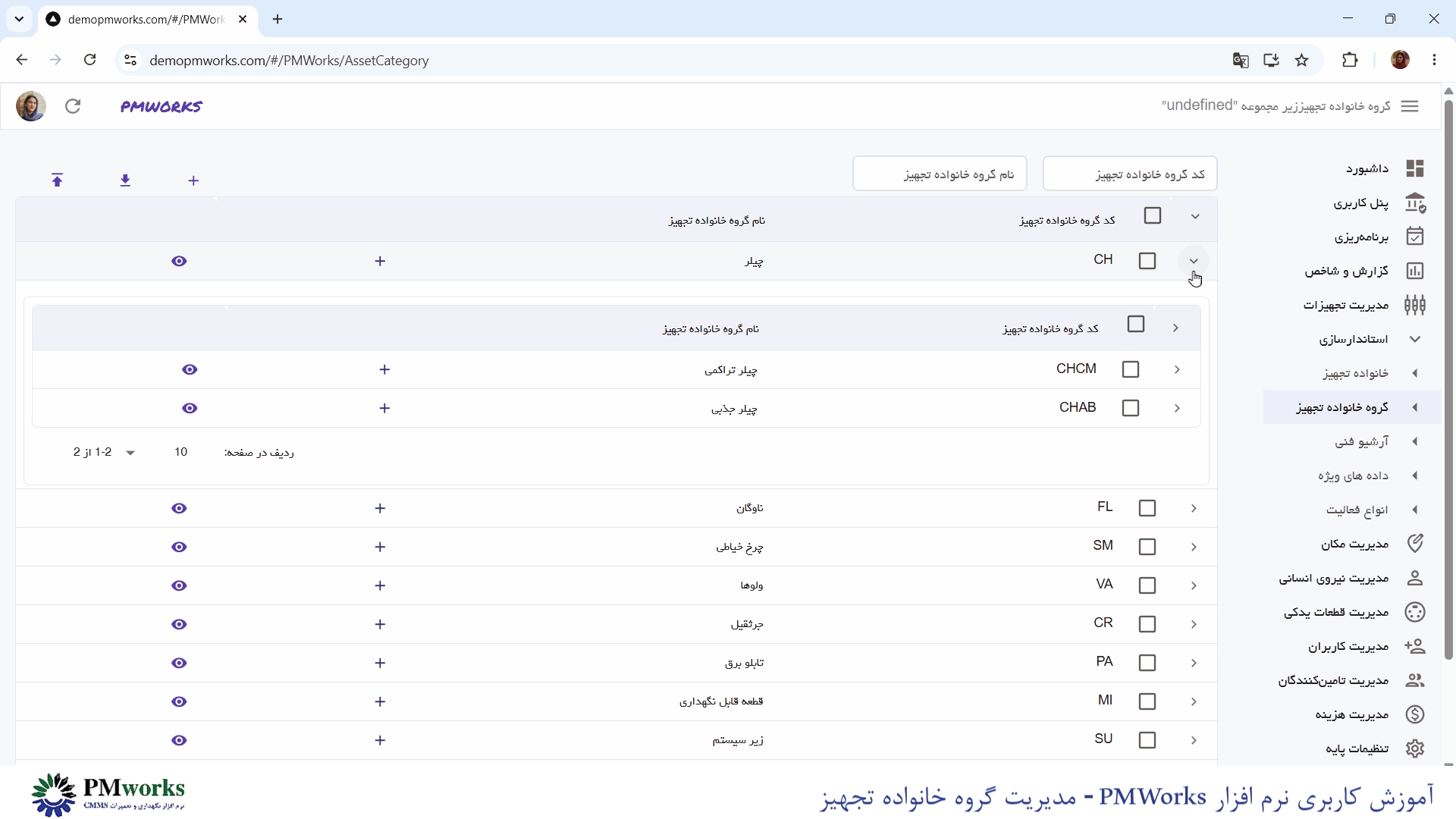This screenshot has width=1456, height=819.
Task: Expand the SM row chevron
Action: tap(1194, 547)
